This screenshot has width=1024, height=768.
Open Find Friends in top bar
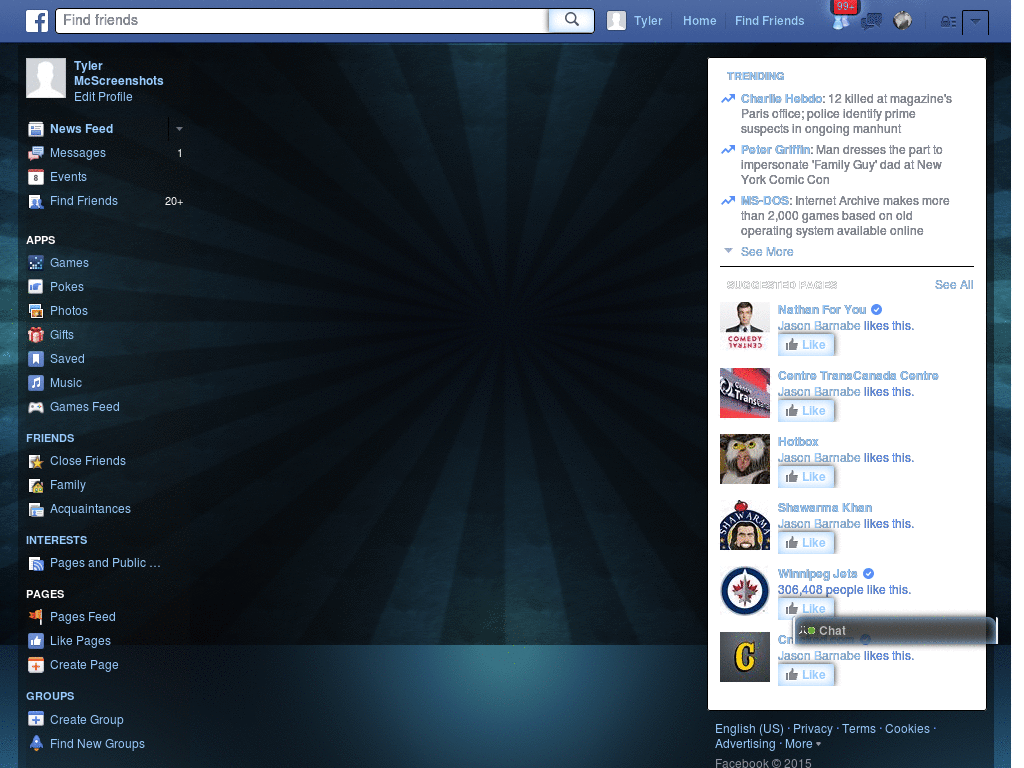coord(769,21)
